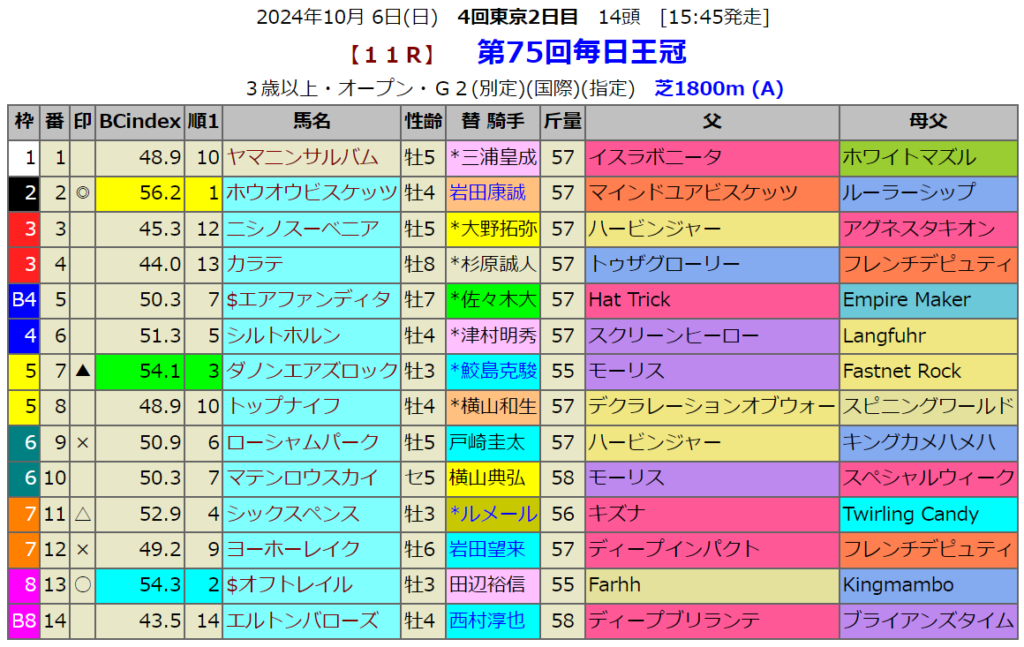Click the ○ mark beside オフトレイル
The width and height of the screenshot is (1024, 647).
tap(83, 585)
